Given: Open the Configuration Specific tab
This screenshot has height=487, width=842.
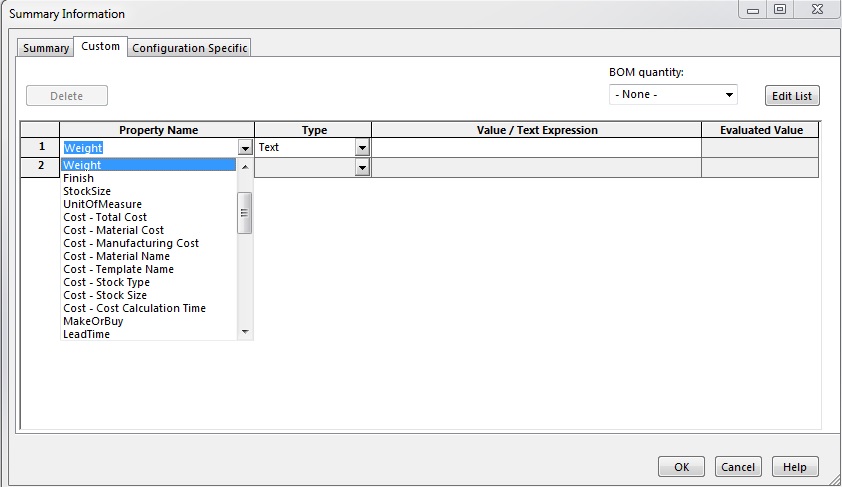Looking at the screenshot, I should [190, 48].
